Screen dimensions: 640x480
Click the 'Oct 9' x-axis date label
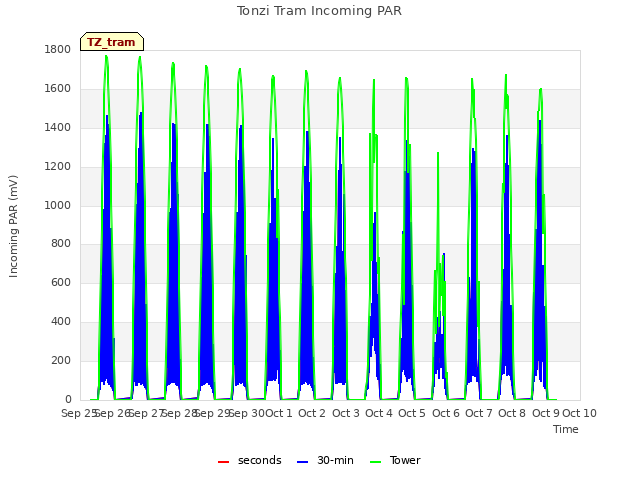[x=546, y=413]
